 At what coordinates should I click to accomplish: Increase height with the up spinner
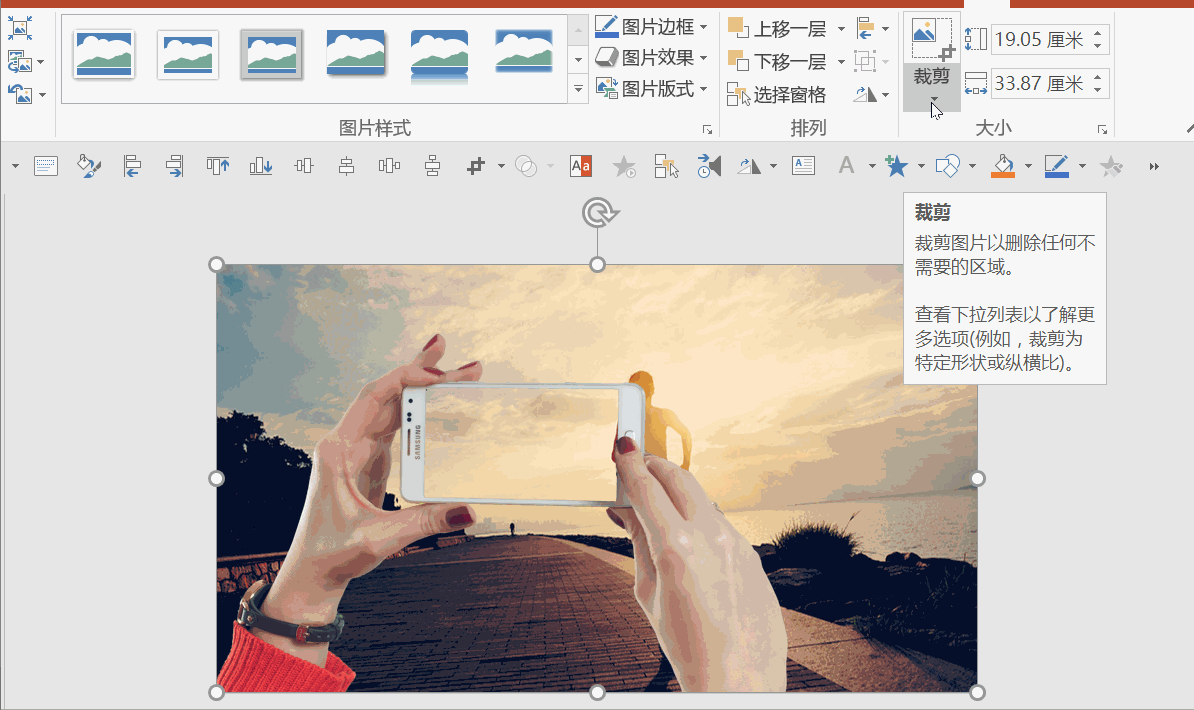(x=1097, y=33)
